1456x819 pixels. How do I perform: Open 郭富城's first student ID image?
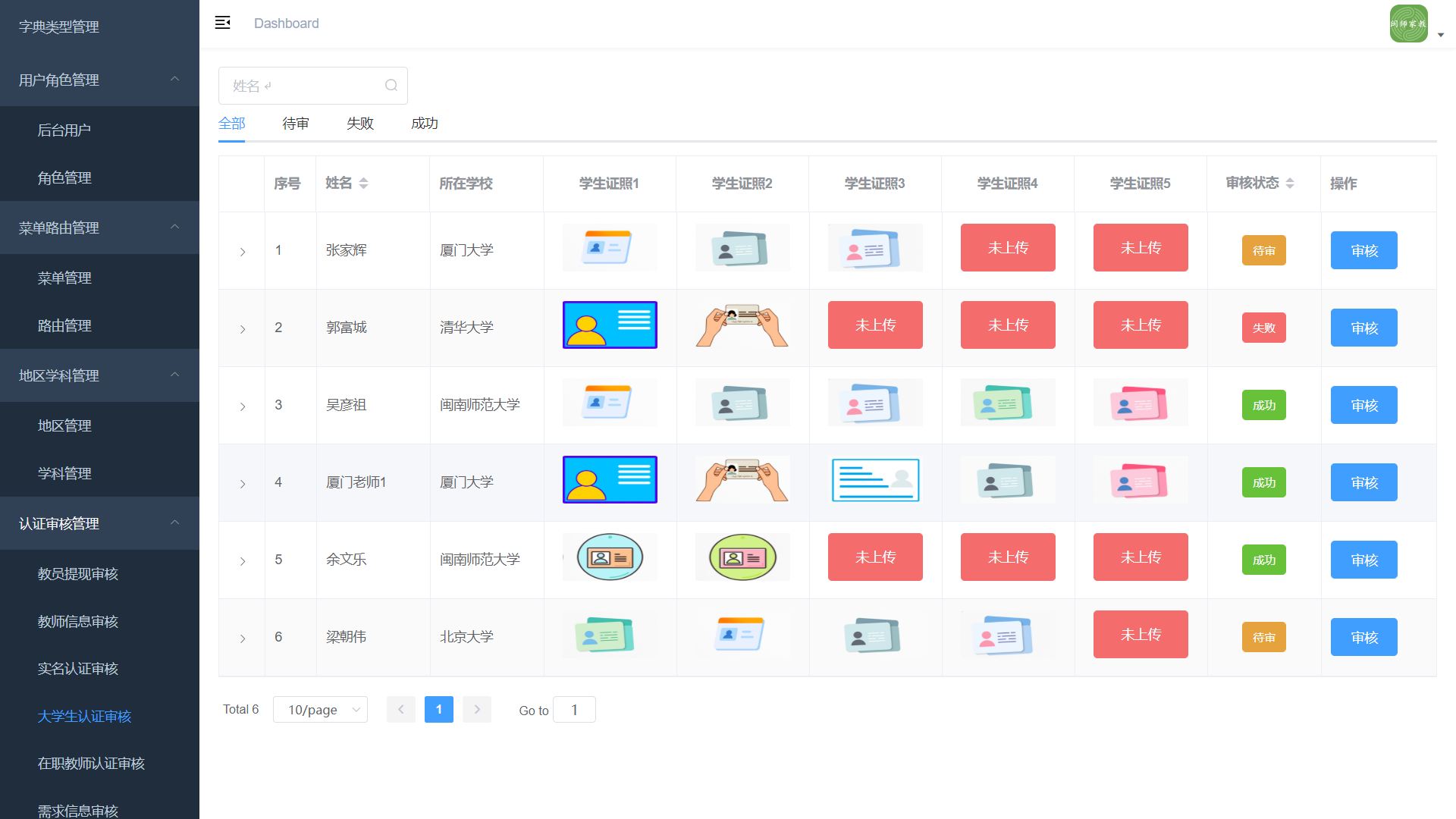coord(610,325)
